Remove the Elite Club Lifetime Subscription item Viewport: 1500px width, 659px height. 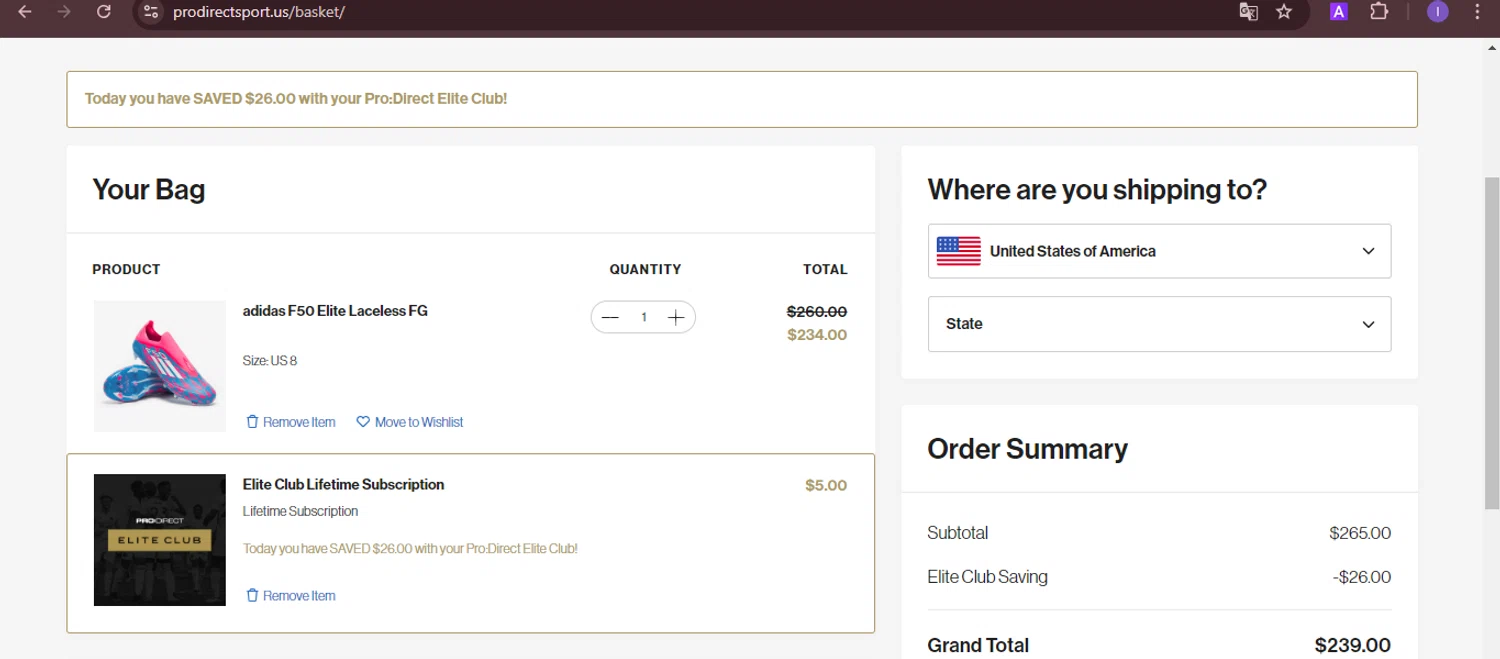[291, 596]
